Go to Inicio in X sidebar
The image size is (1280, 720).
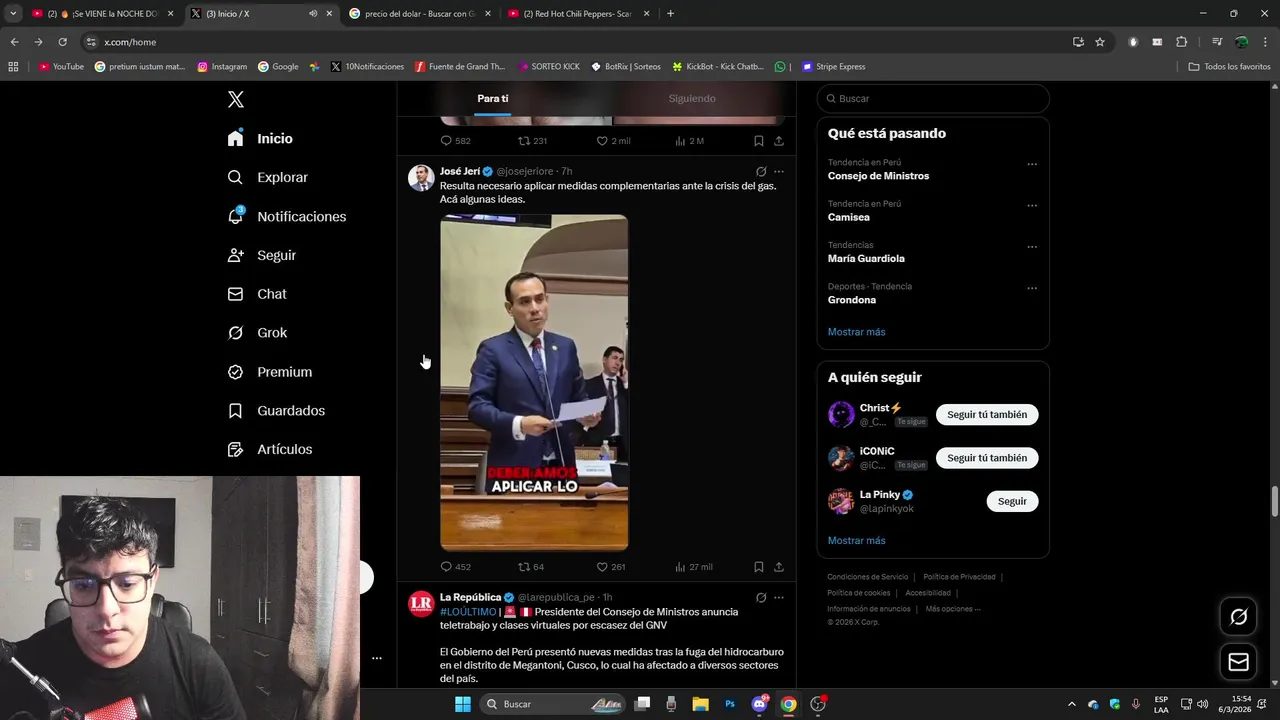[260, 139]
